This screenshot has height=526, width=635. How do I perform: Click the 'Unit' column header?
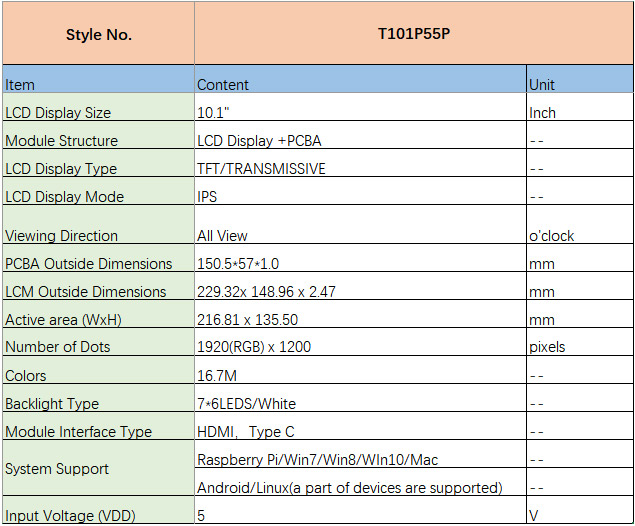(x=542, y=85)
